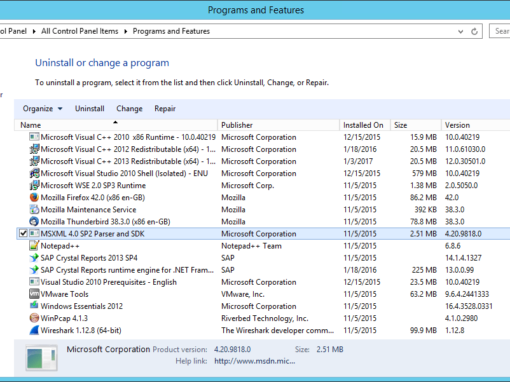
Task: Sort by the Version column header
Action: 476,125
